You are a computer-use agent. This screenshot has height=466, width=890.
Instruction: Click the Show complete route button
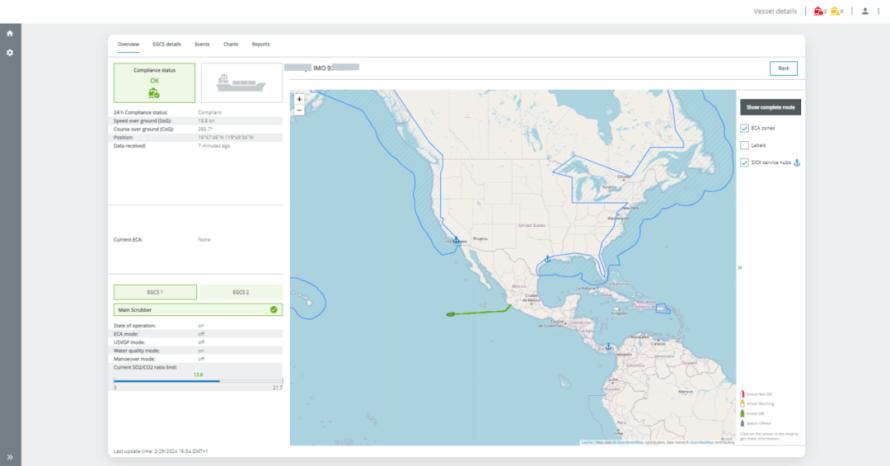770,107
